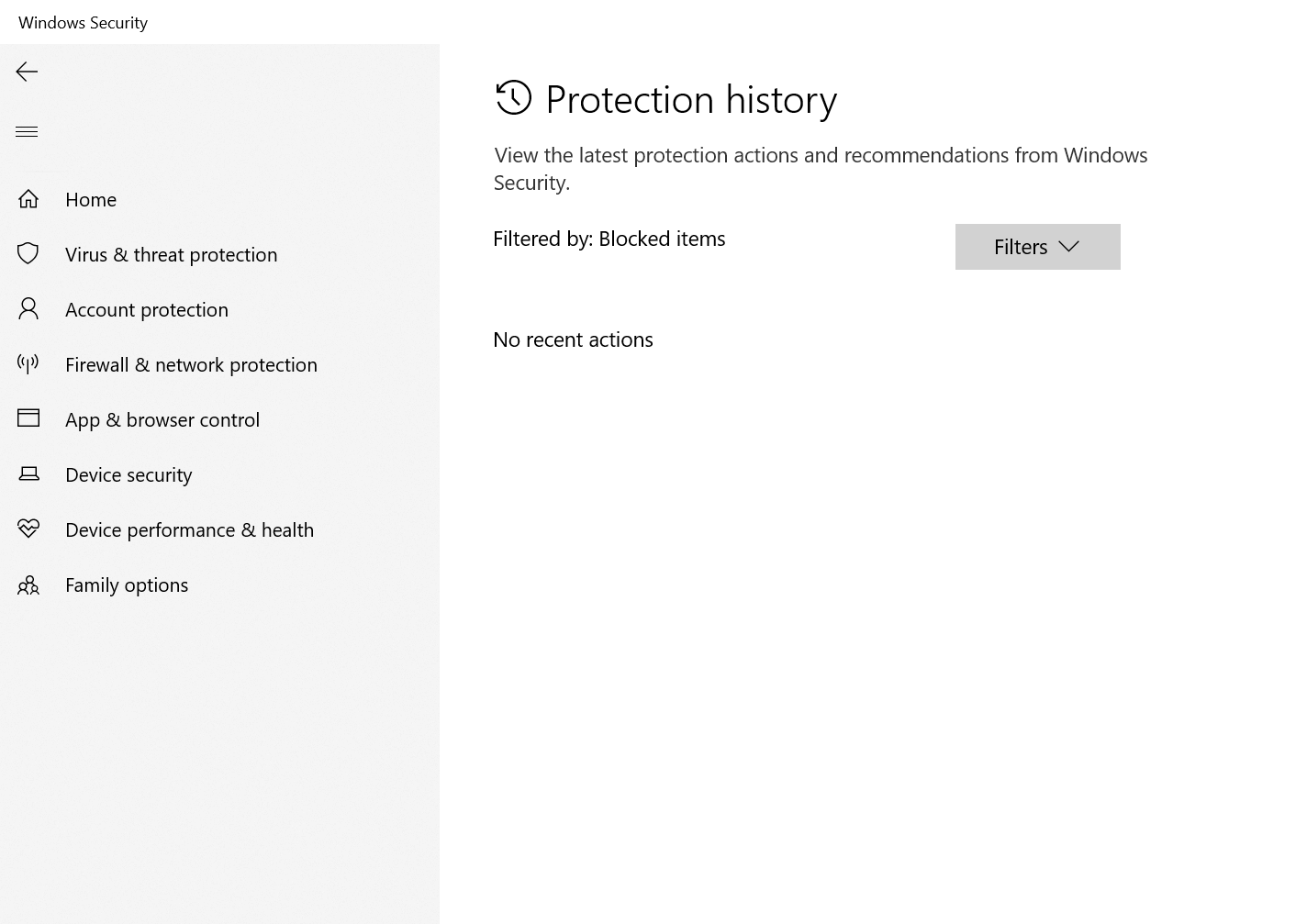
Task: Click the Account protection person icon
Action: [28, 309]
